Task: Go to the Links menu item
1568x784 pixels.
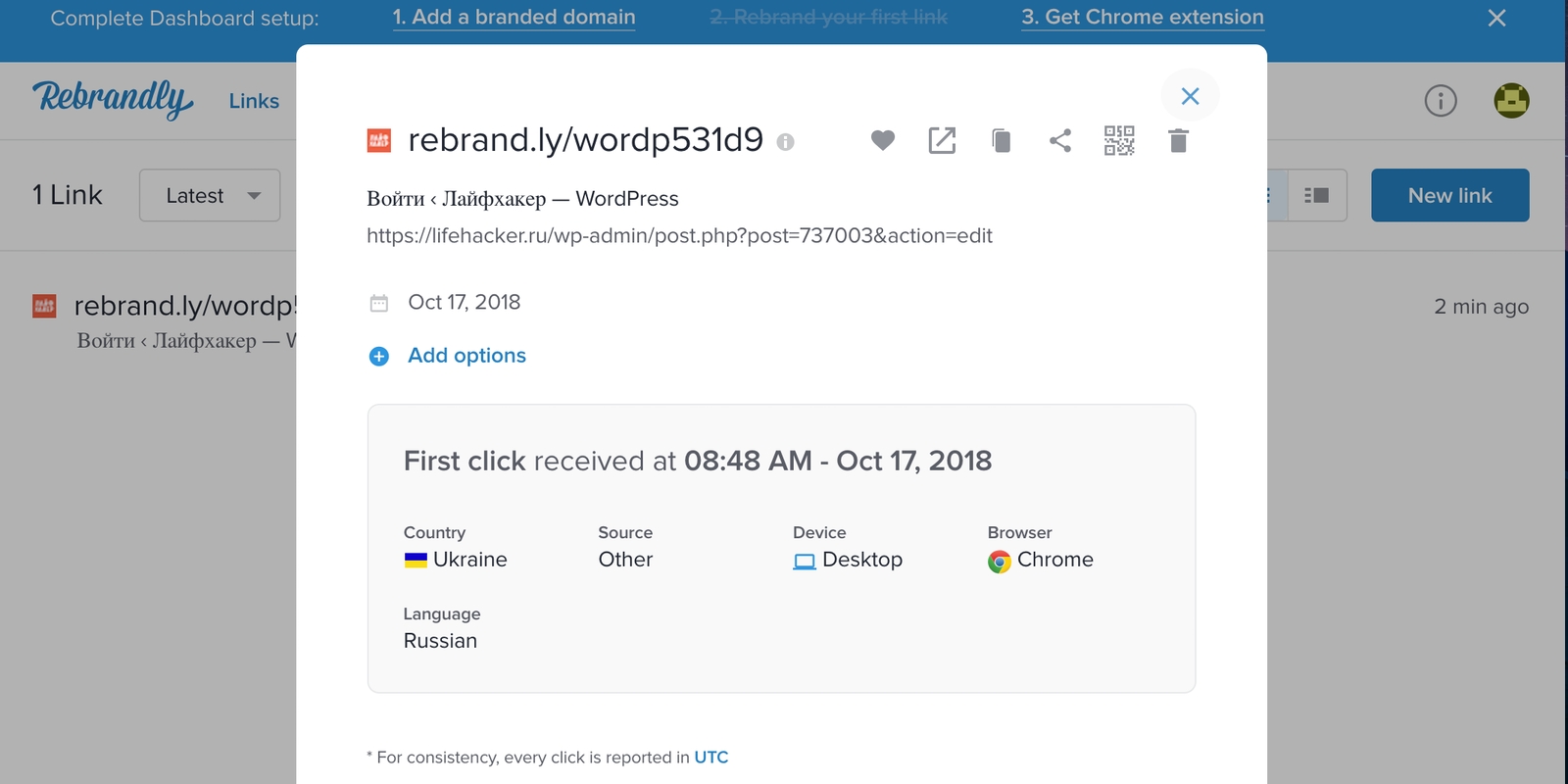Action: point(254,101)
